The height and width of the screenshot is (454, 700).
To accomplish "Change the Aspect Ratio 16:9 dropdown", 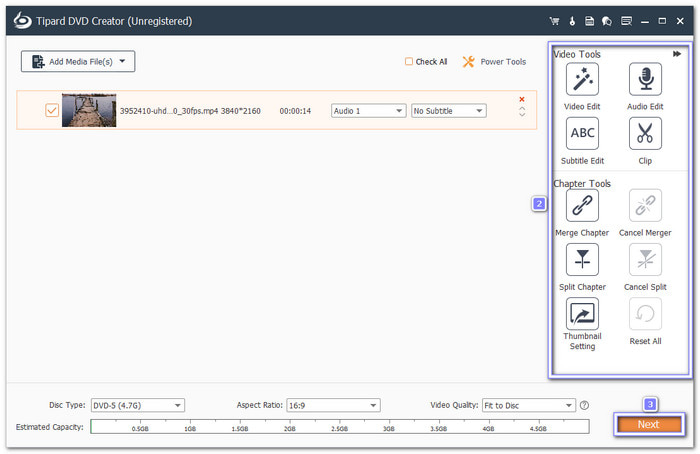I will [x=332, y=405].
